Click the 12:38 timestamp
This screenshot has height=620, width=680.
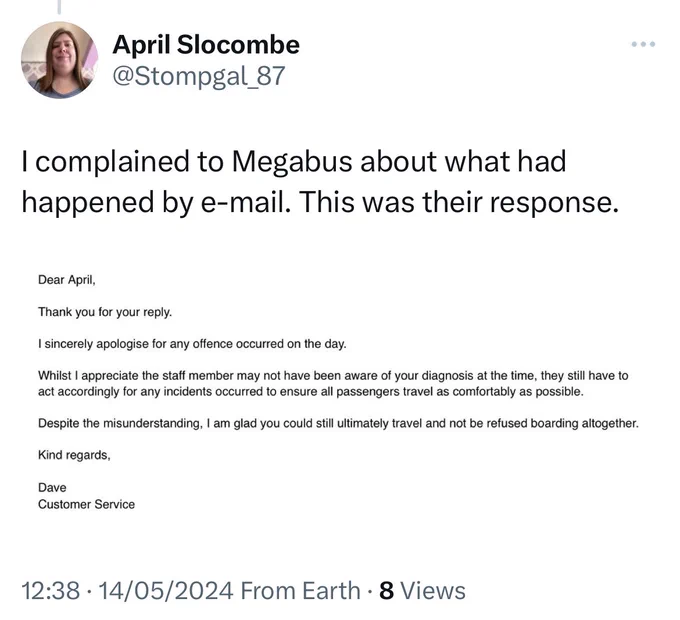click(51, 591)
